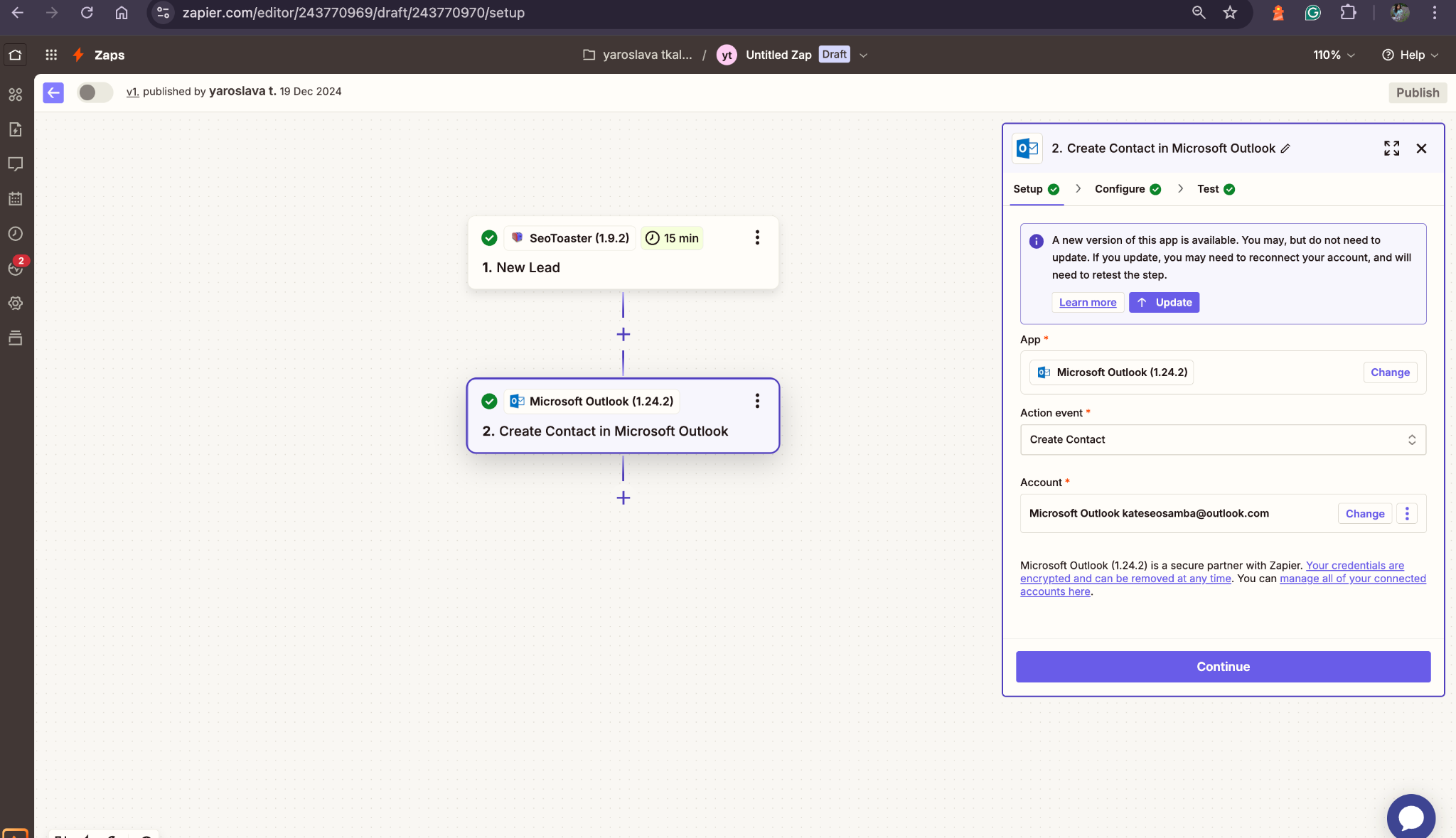Click the plus button to add a new step
This screenshot has height=838, width=1456.
[x=623, y=497]
